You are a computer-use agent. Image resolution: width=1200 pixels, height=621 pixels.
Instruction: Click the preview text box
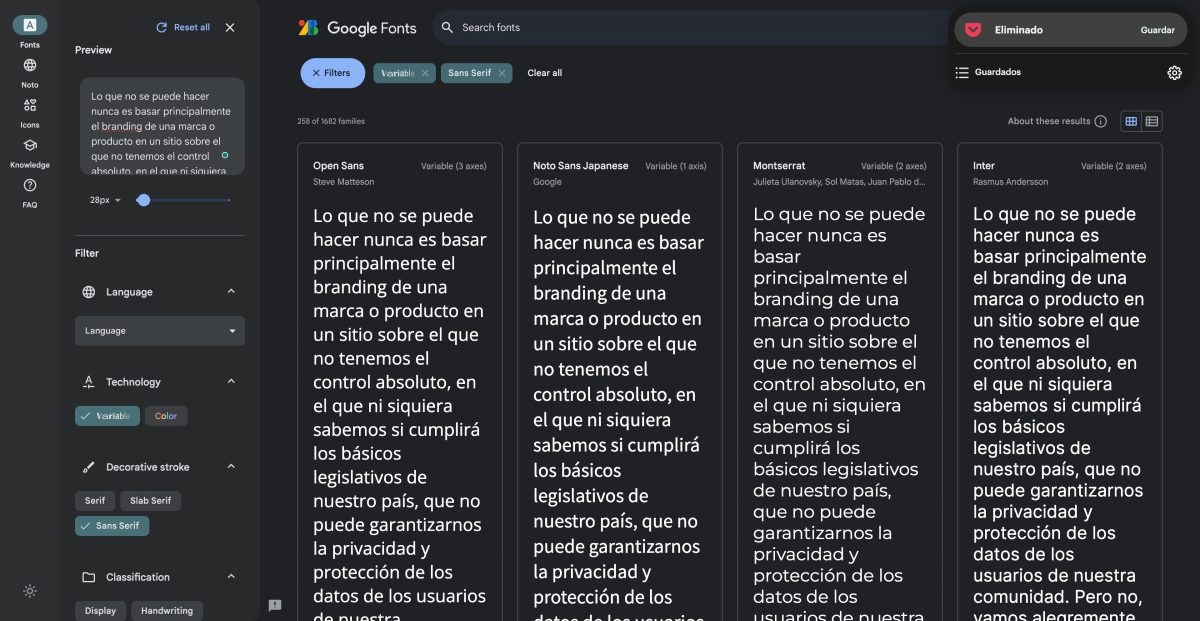(x=162, y=127)
